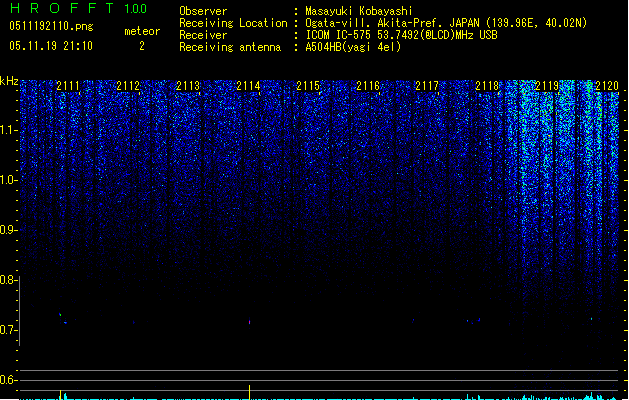Click the 2116 time axis label
Image resolution: width=629 pixels, height=400 pixels.
[x=368, y=85]
